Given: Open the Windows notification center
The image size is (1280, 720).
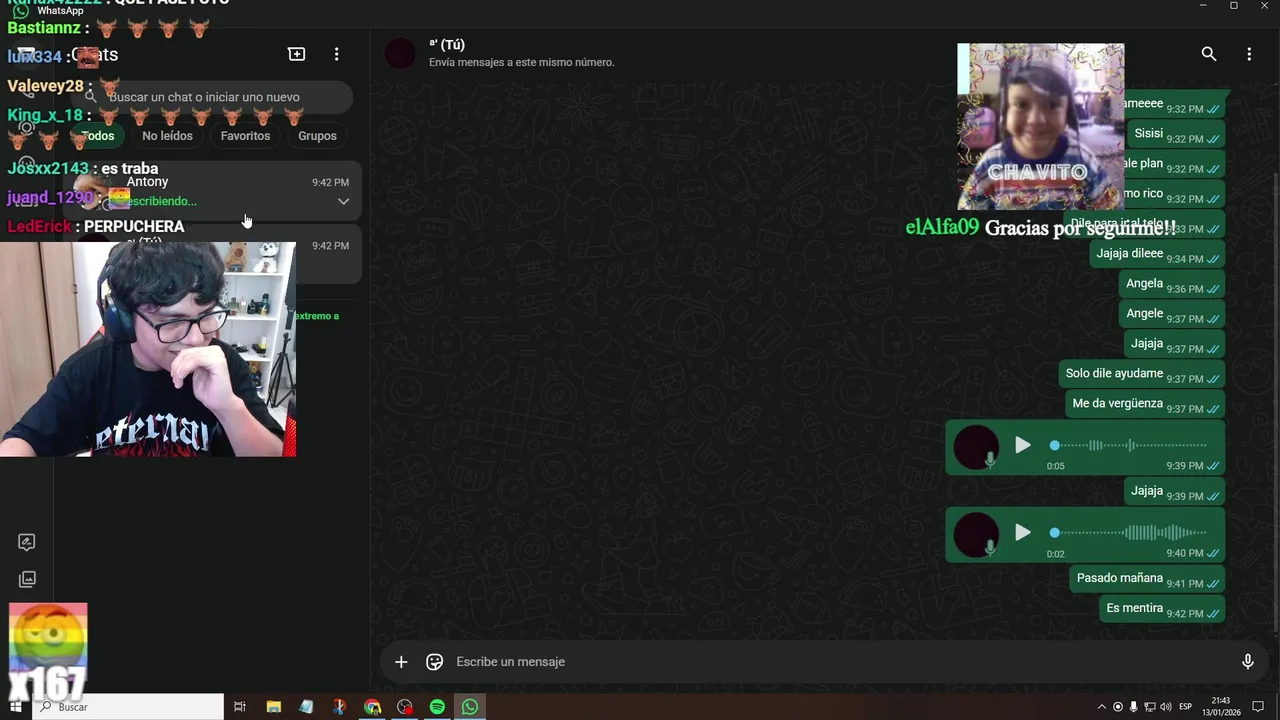Looking at the screenshot, I should click(x=1258, y=707).
